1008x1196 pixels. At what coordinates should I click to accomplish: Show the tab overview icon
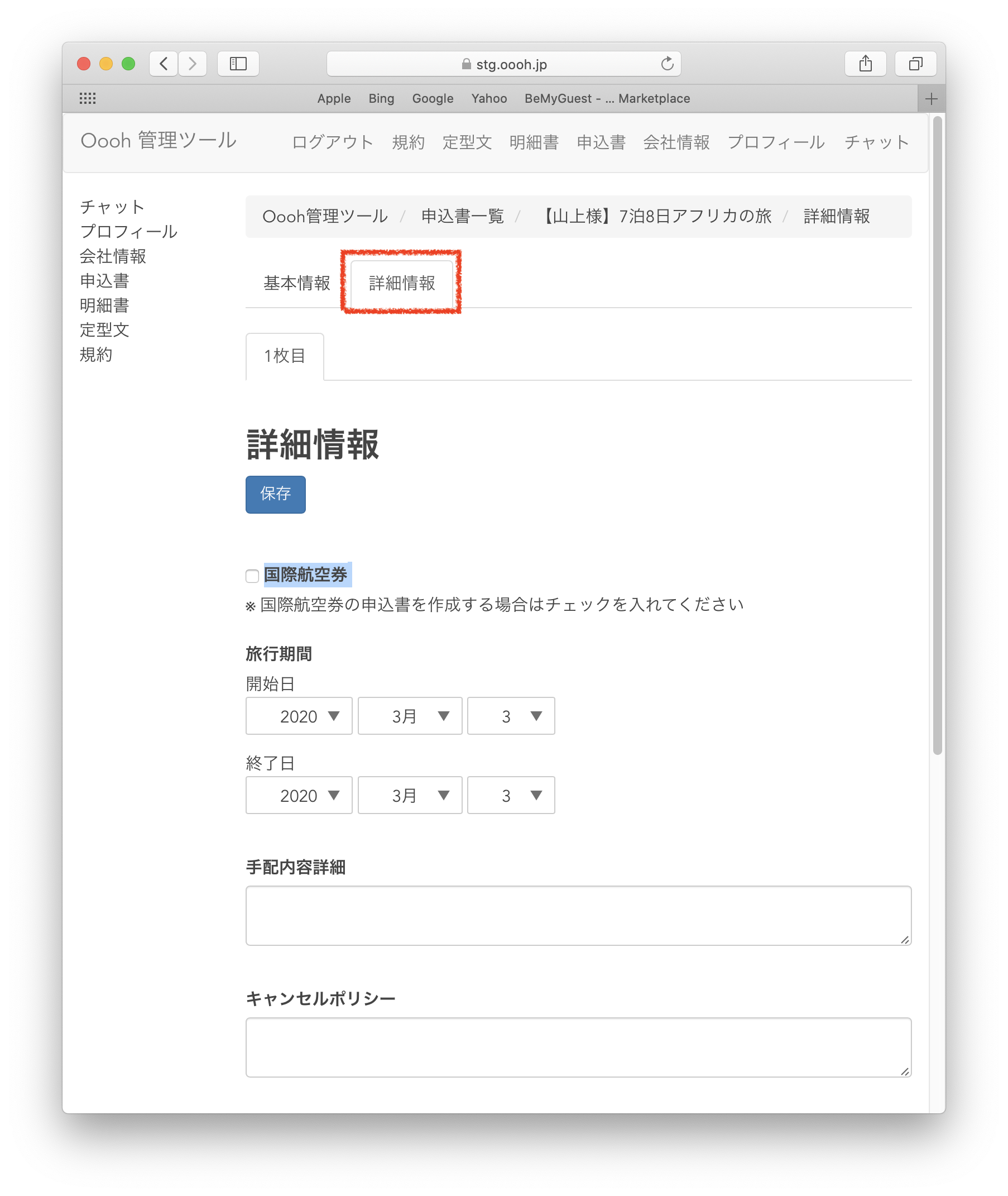point(915,64)
